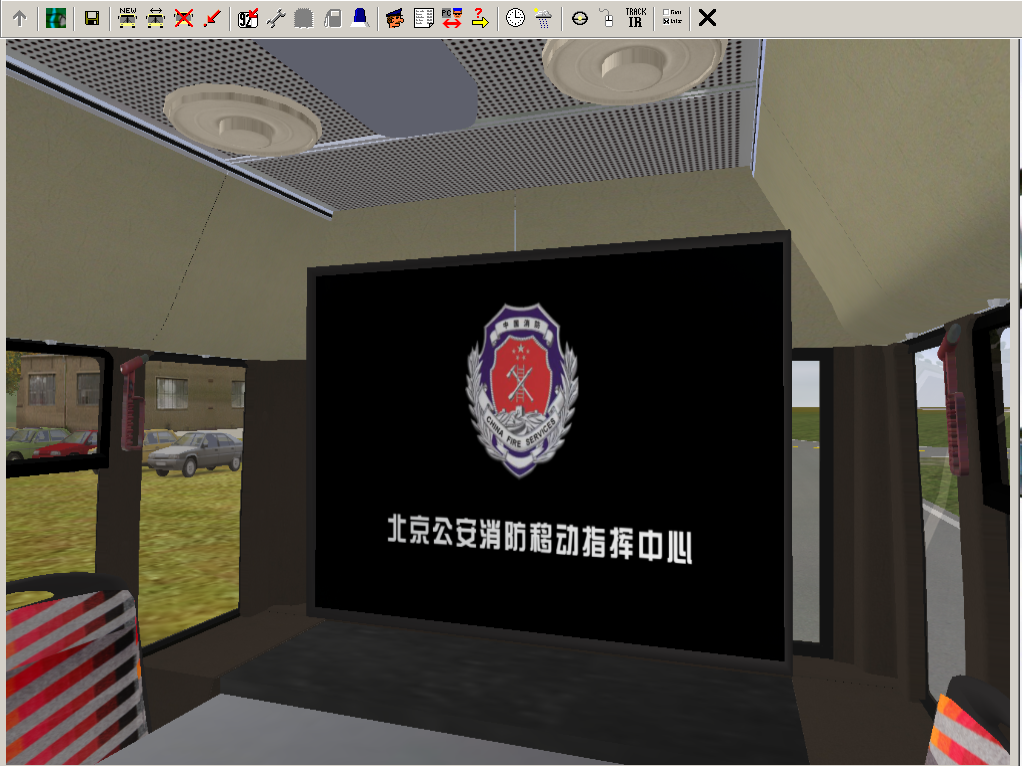This screenshot has width=1022, height=766.
Task: Open the green map icon
Action: (55, 18)
